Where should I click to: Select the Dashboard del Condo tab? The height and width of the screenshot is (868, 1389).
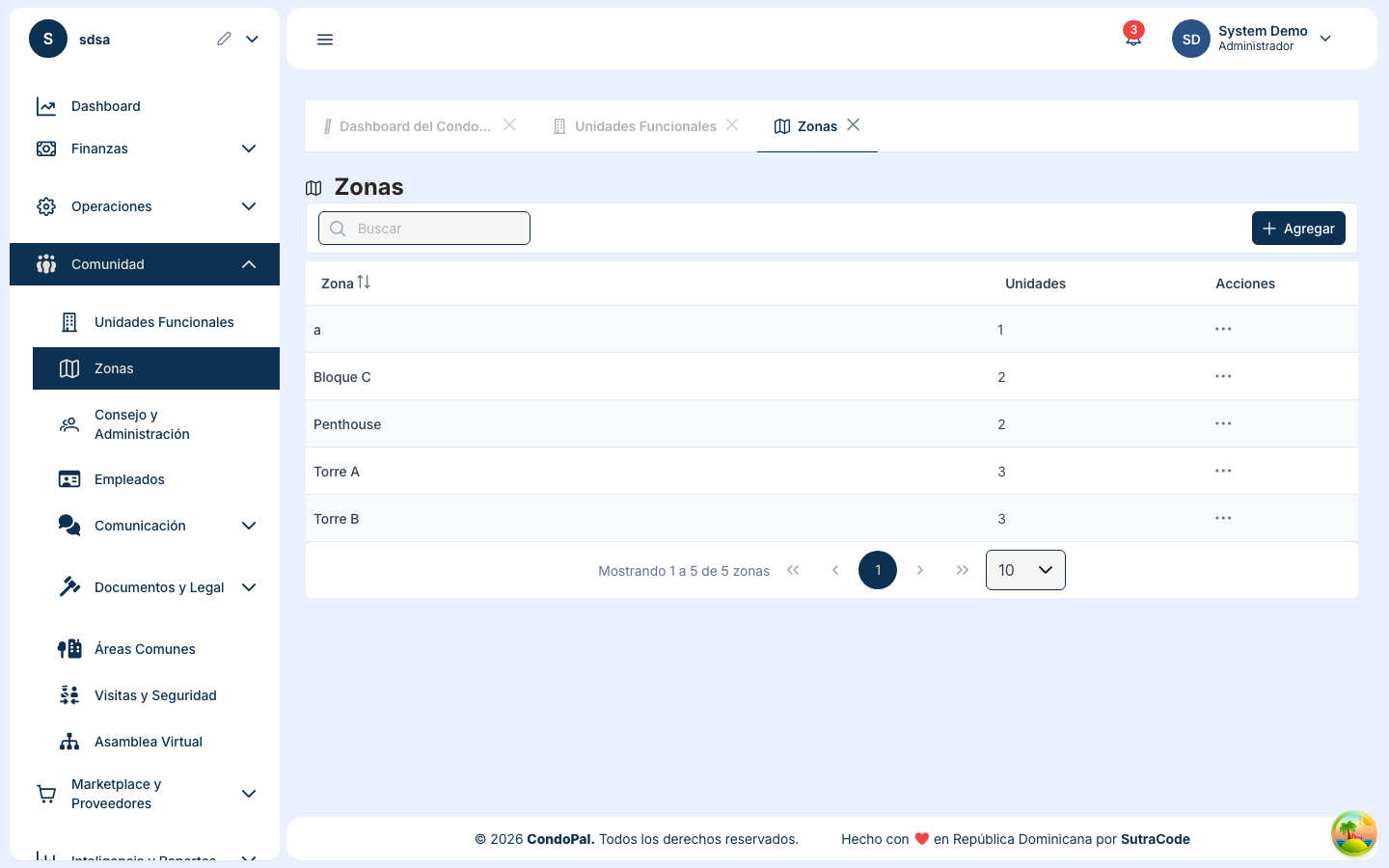(417, 125)
